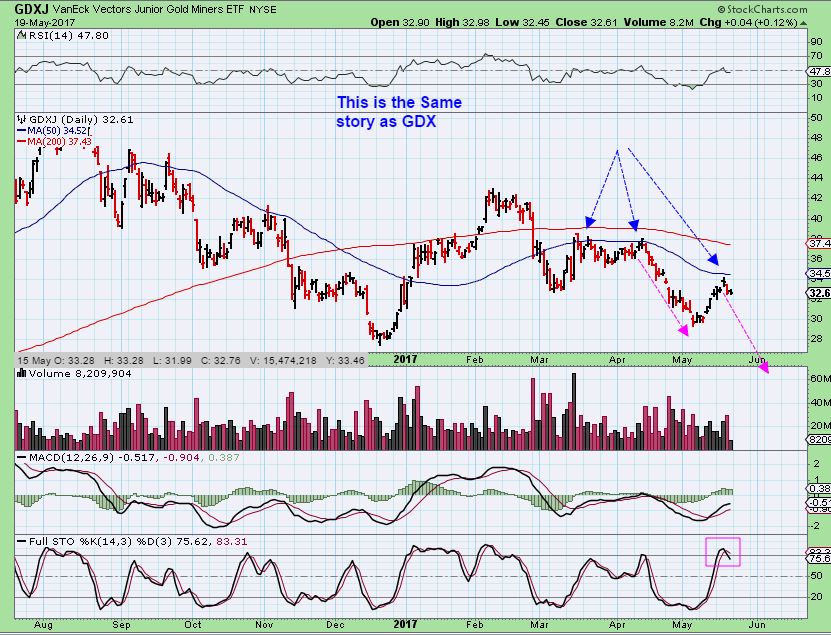Click the Close 32.61 value

click(587, 22)
